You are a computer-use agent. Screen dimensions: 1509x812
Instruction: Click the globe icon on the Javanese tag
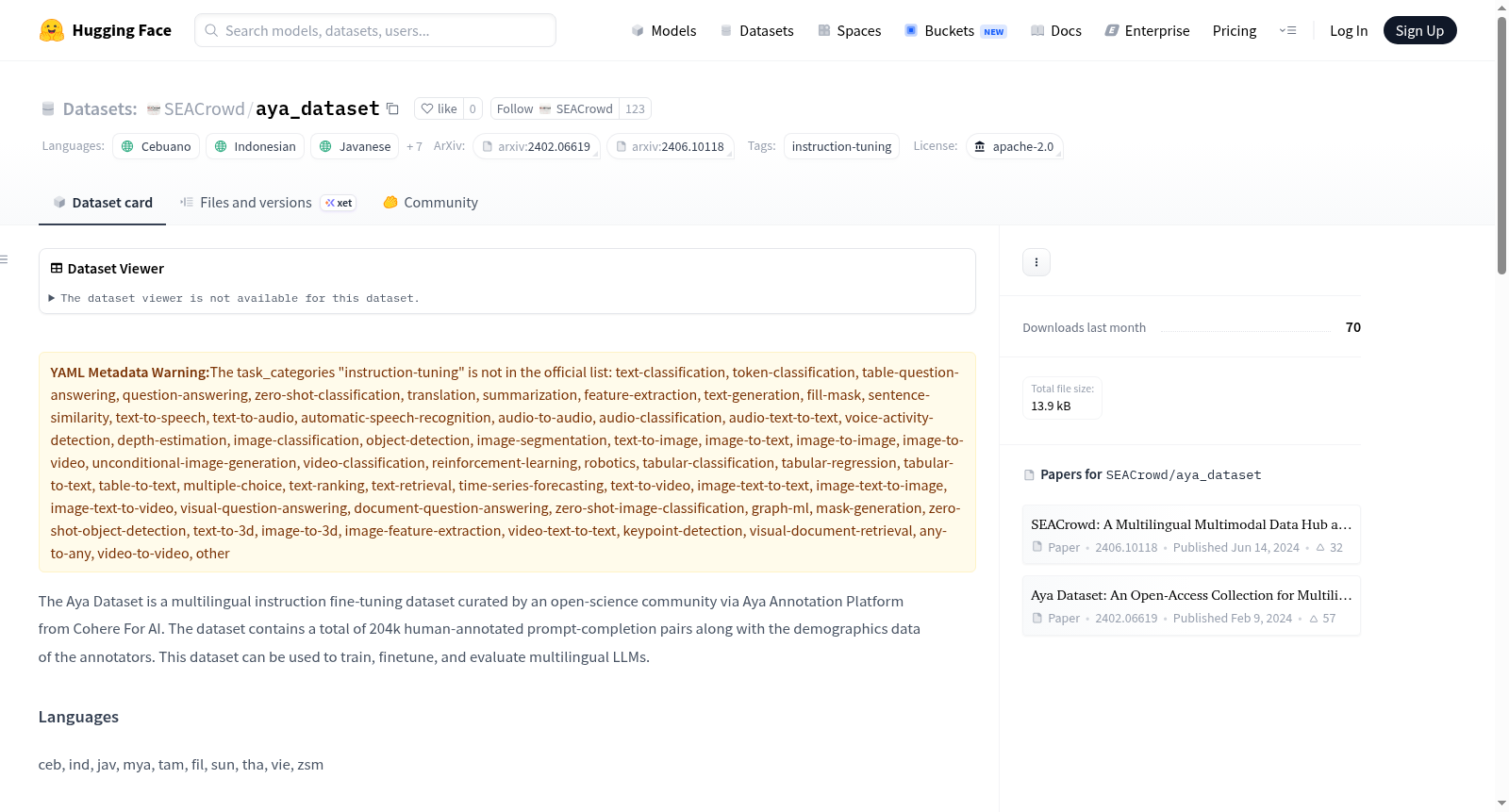(325, 146)
